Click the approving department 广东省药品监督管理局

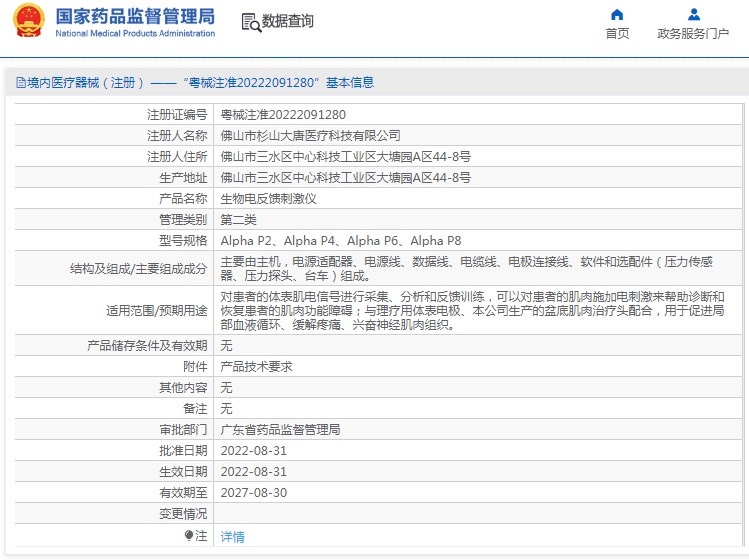[x=280, y=430]
